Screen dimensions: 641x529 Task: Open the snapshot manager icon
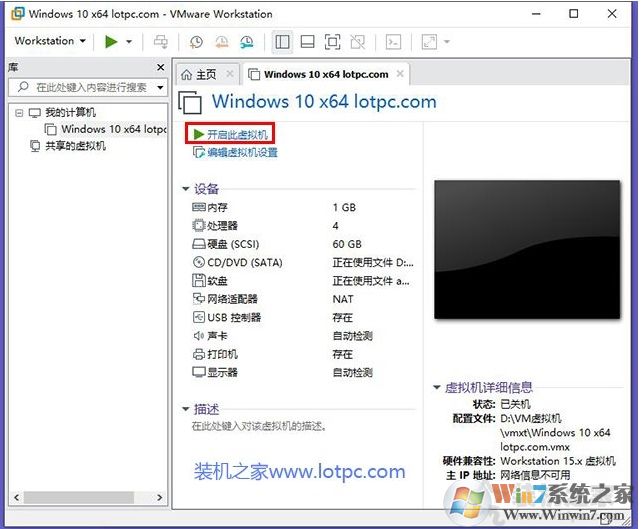tap(247, 41)
